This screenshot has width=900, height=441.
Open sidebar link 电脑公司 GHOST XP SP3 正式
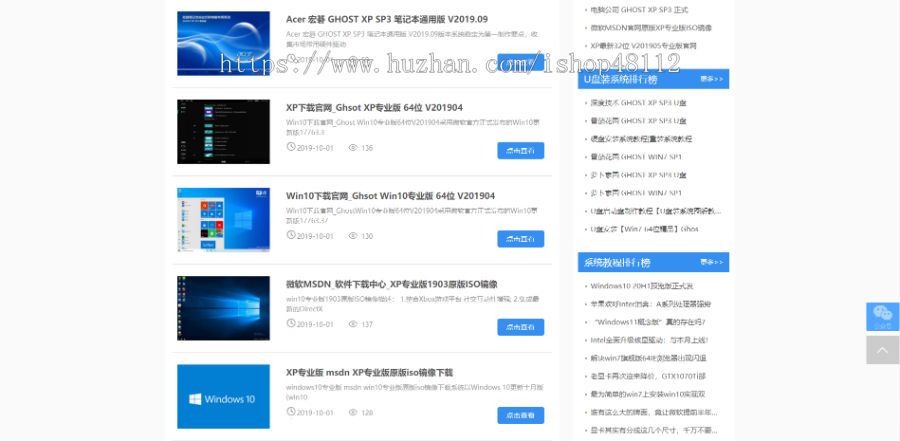pos(639,10)
